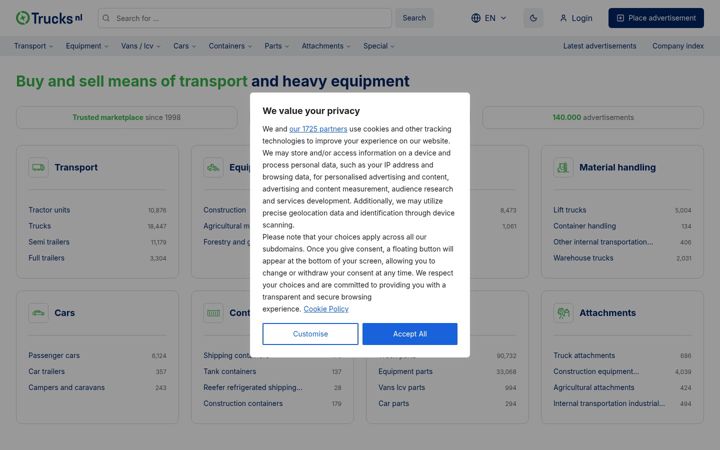Open Agricultural attachments listing

pos(594,388)
